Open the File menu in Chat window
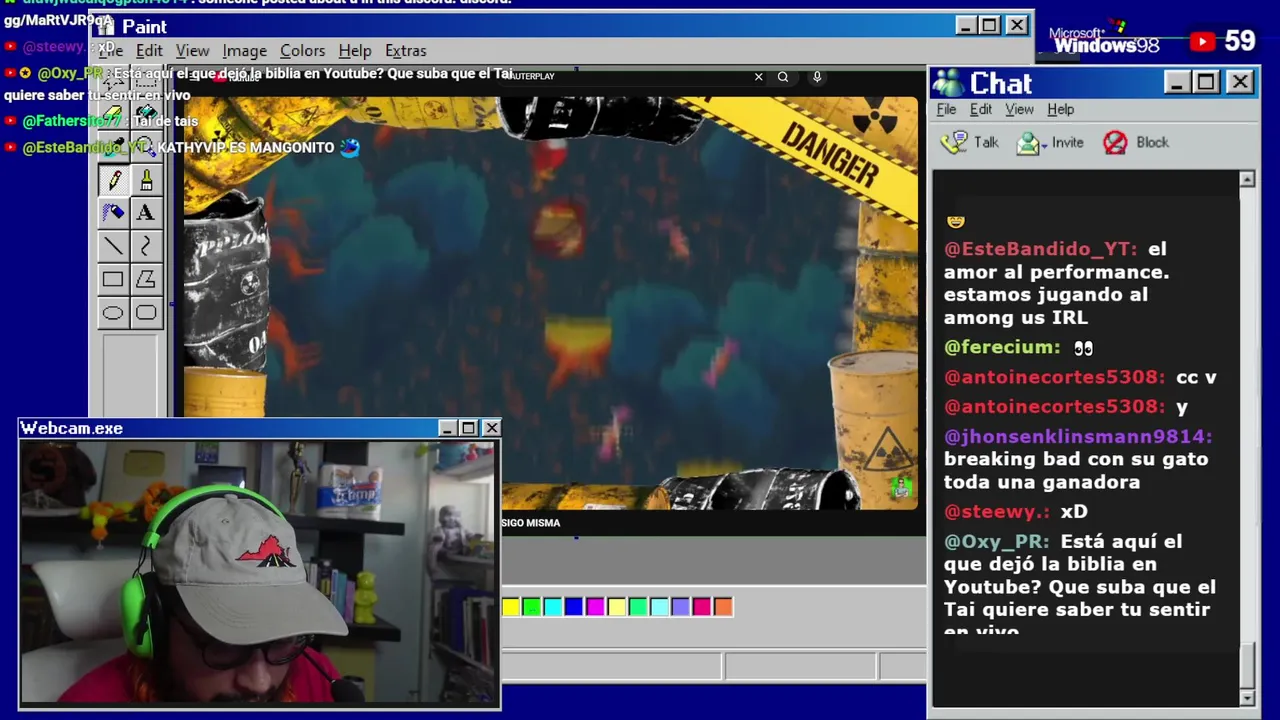Image resolution: width=1280 pixels, height=720 pixels. click(x=946, y=109)
